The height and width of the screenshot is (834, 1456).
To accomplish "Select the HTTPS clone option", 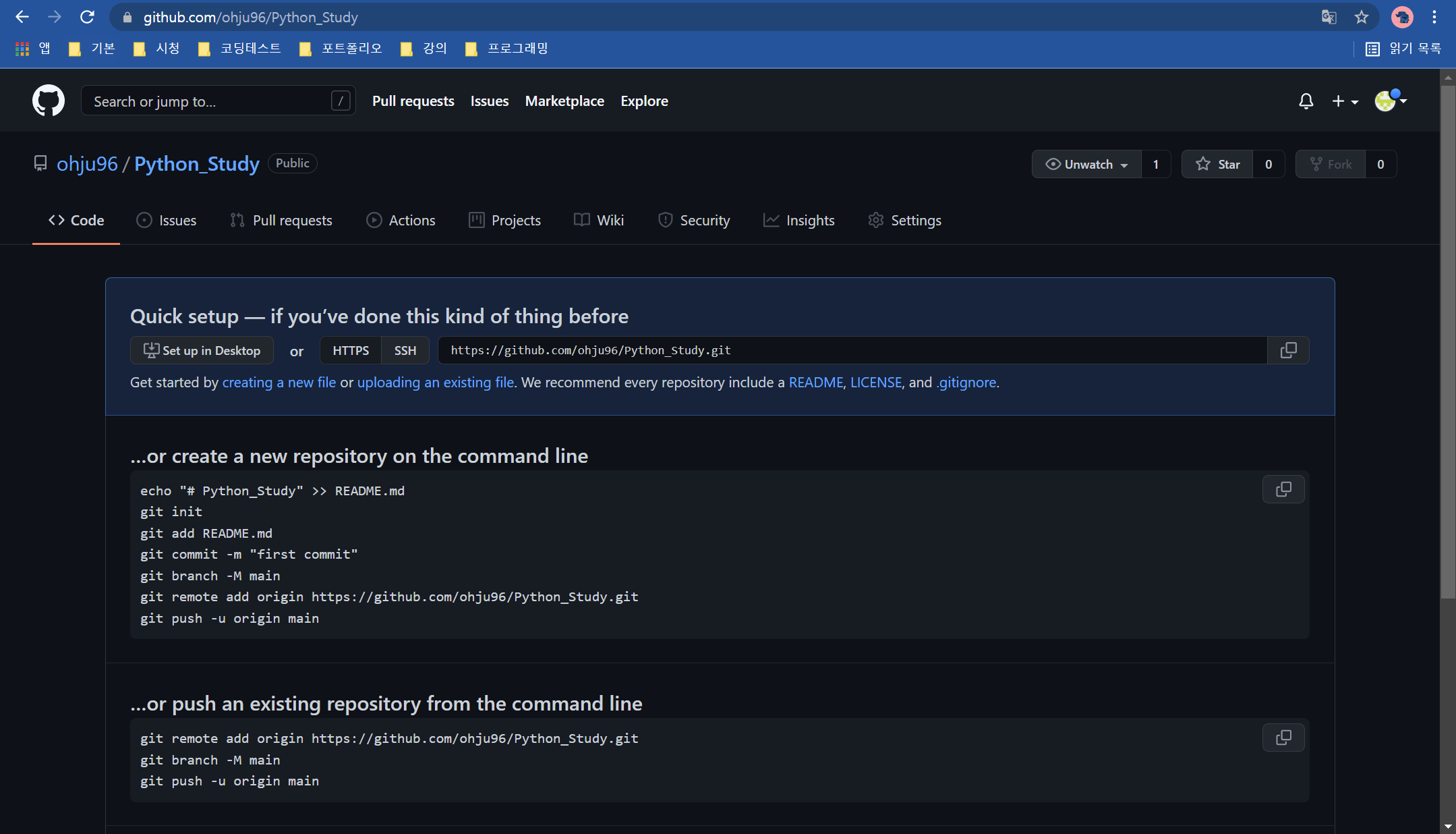I will (350, 350).
